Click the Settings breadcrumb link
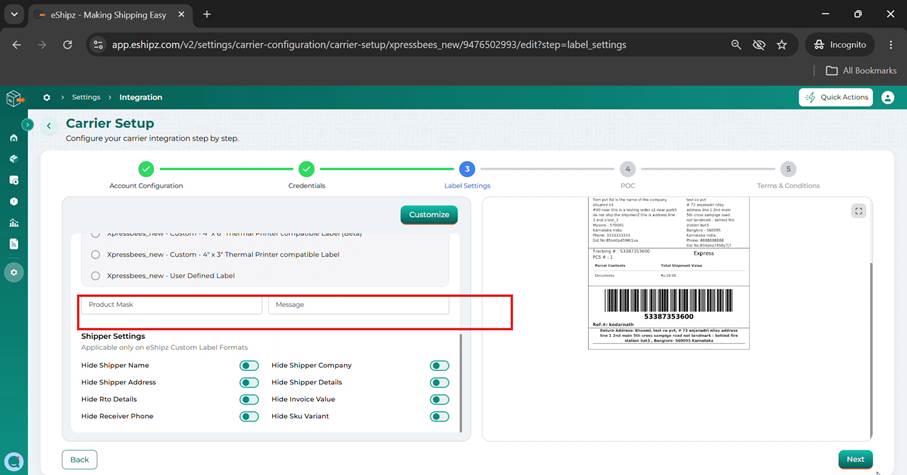This screenshot has height=475, width=907. (86, 97)
